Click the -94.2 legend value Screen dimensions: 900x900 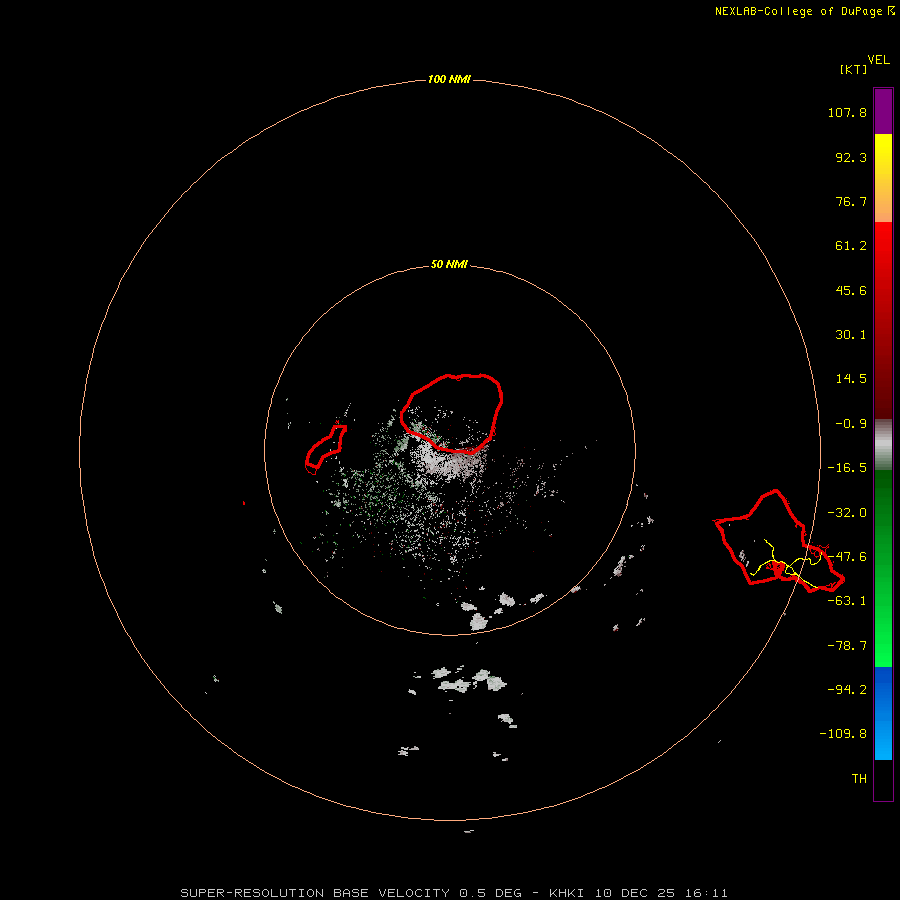tap(847, 690)
